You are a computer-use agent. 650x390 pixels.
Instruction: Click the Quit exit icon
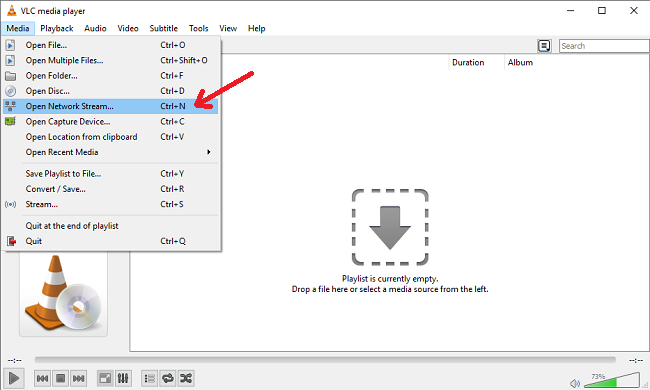tap(11, 241)
